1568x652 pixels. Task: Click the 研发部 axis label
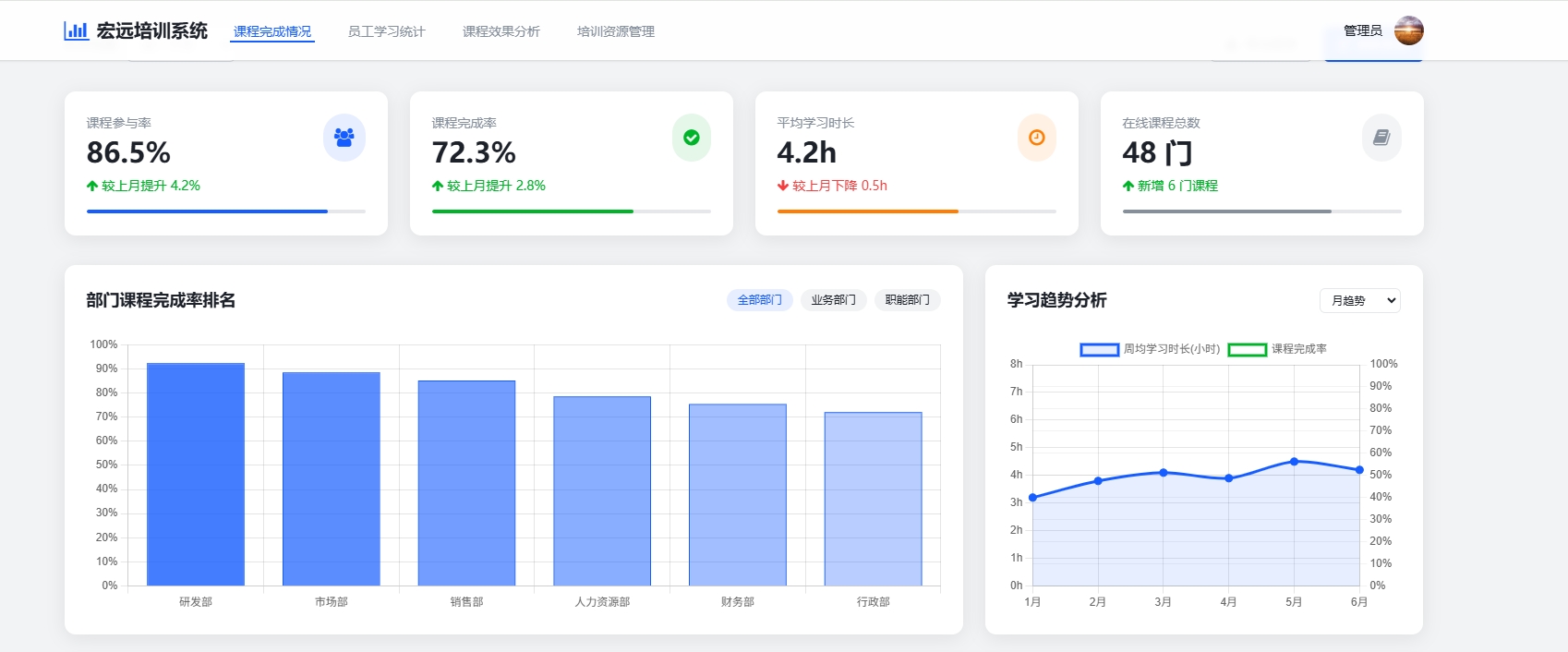click(196, 601)
